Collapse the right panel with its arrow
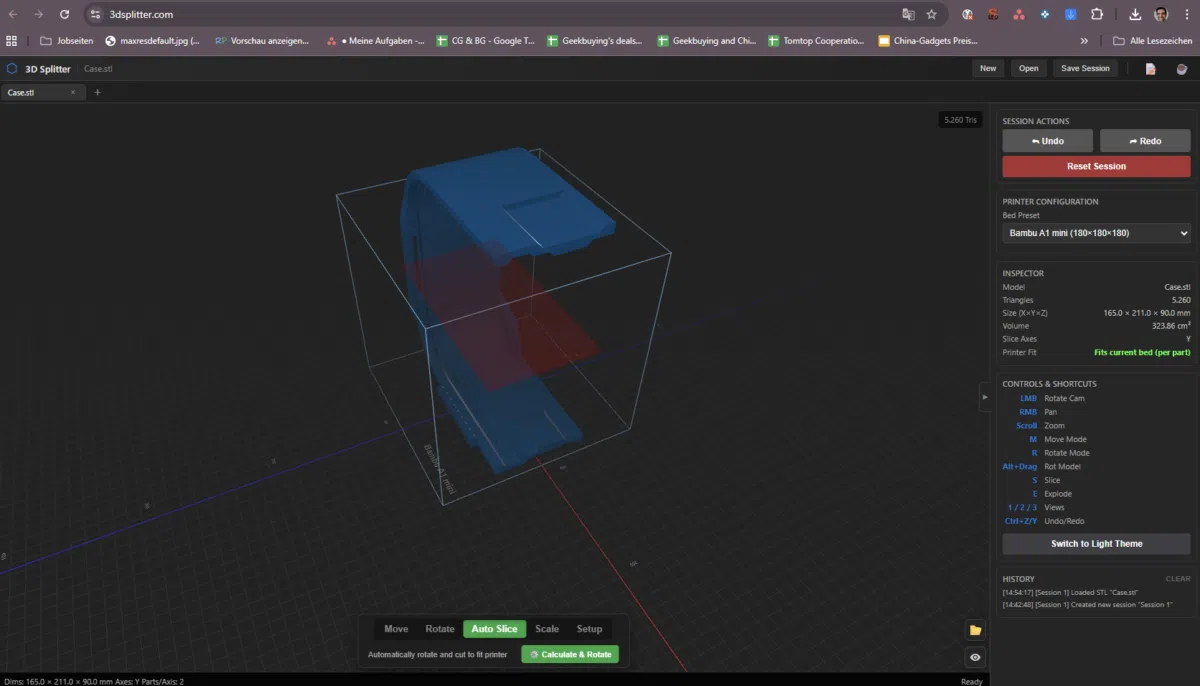 (x=984, y=397)
